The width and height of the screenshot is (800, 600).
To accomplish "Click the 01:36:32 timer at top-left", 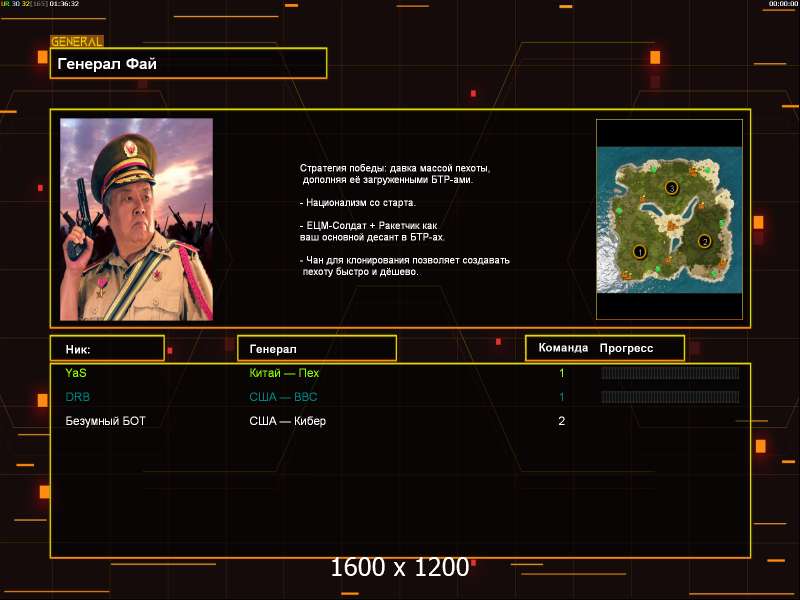I will point(64,4).
